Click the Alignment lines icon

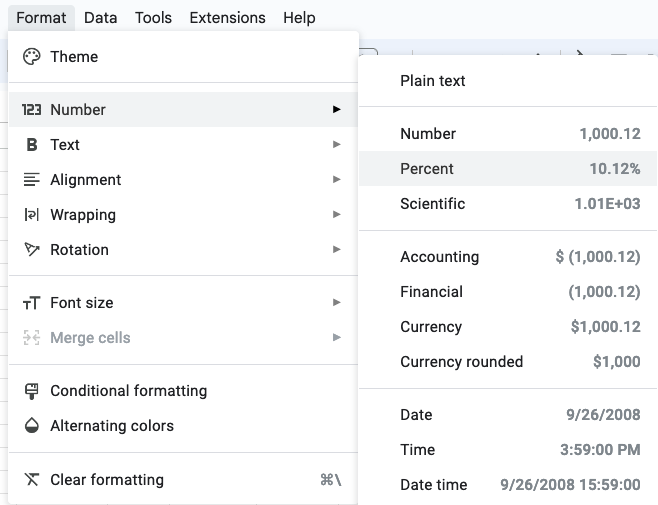(31, 180)
